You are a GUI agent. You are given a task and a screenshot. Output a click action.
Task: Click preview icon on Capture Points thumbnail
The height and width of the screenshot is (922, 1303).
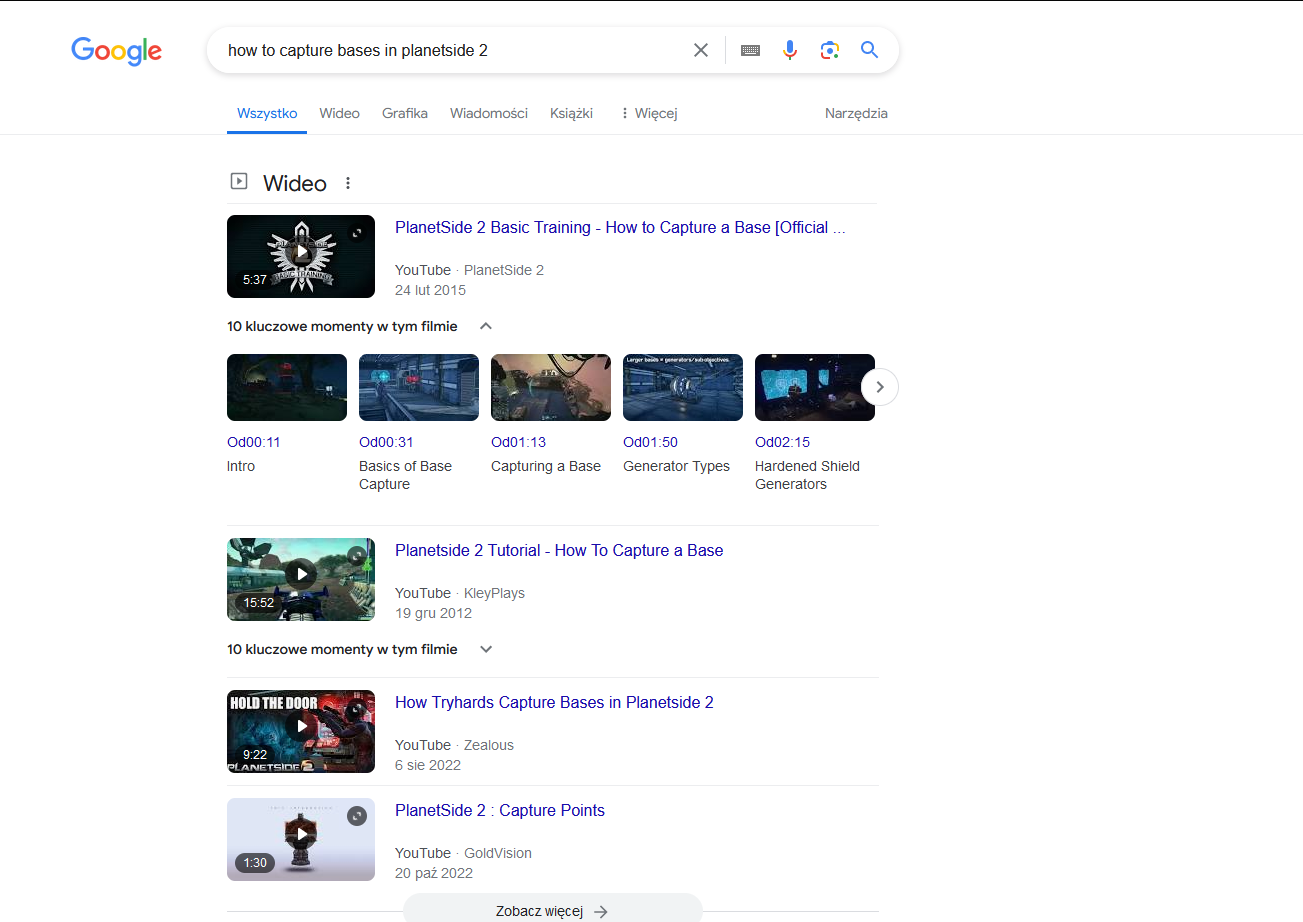tap(357, 816)
